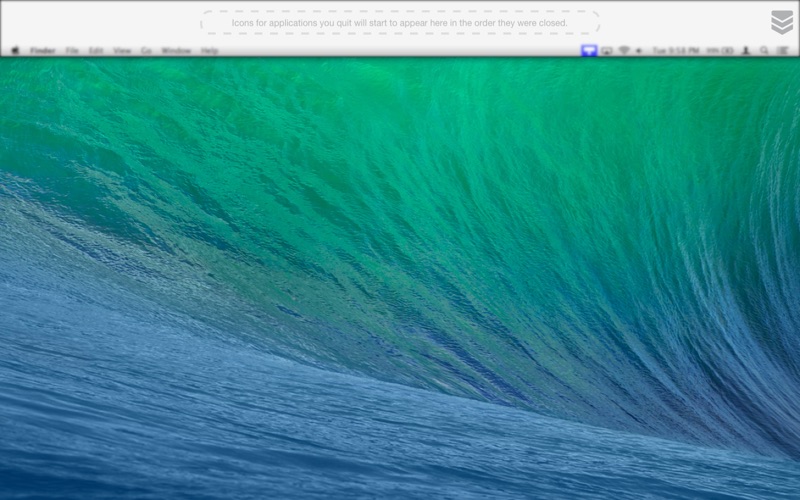The image size is (800, 500).
Task: Open the user account menu icon
Action: 745,51
